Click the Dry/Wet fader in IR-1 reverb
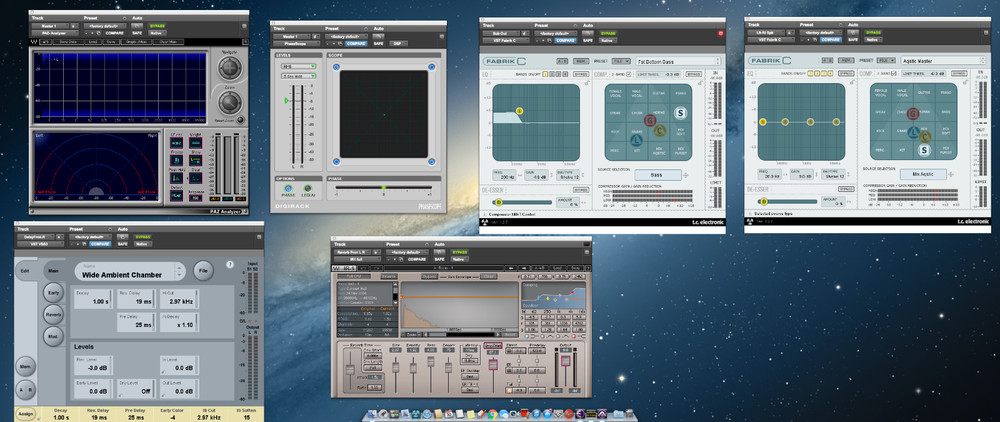The height and width of the screenshot is (422, 1000). [x=493, y=365]
